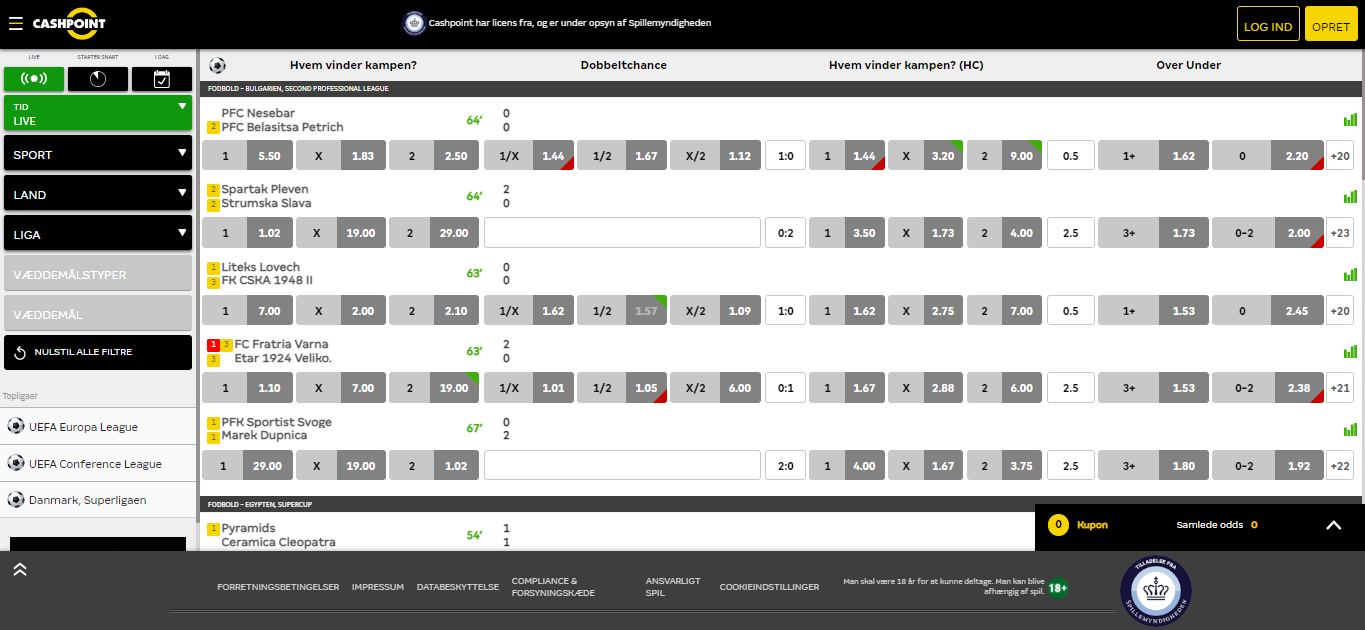Click the reset icon in Nulstil alle filtre
The width and height of the screenshot is (1365, 630).
21,352
